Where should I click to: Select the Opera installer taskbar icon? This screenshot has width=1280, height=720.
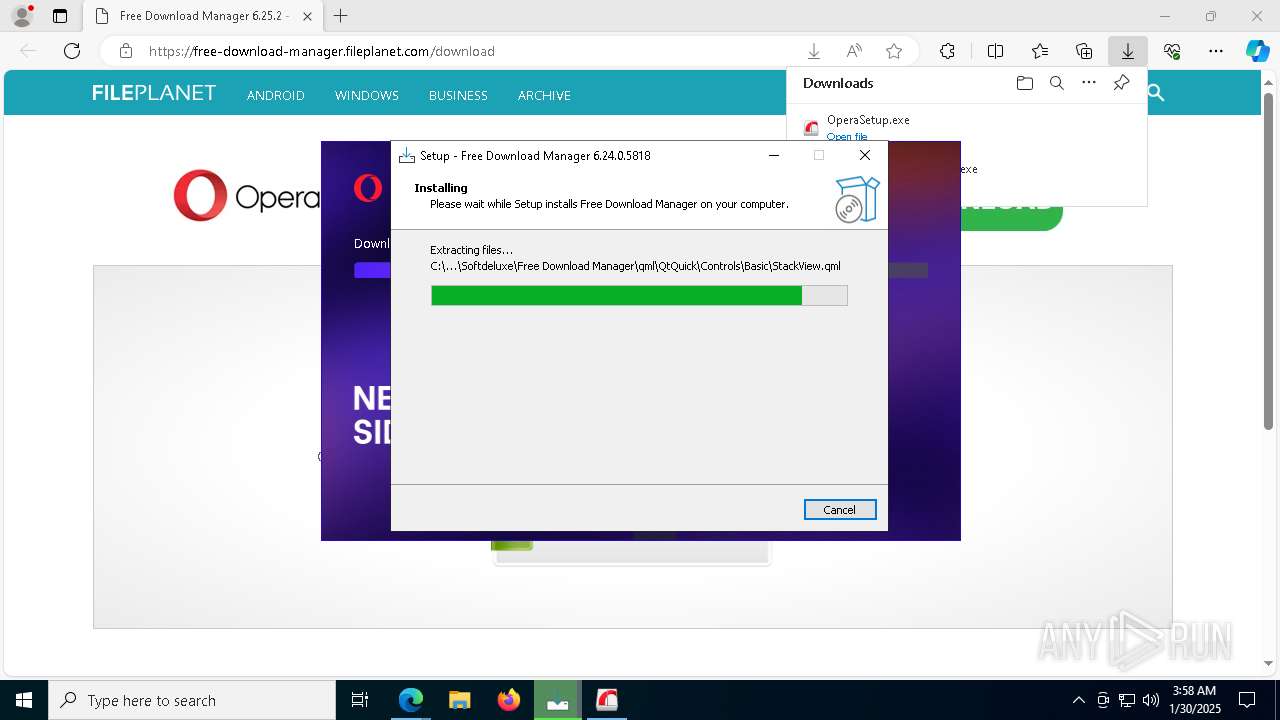(x=606, y=700)
